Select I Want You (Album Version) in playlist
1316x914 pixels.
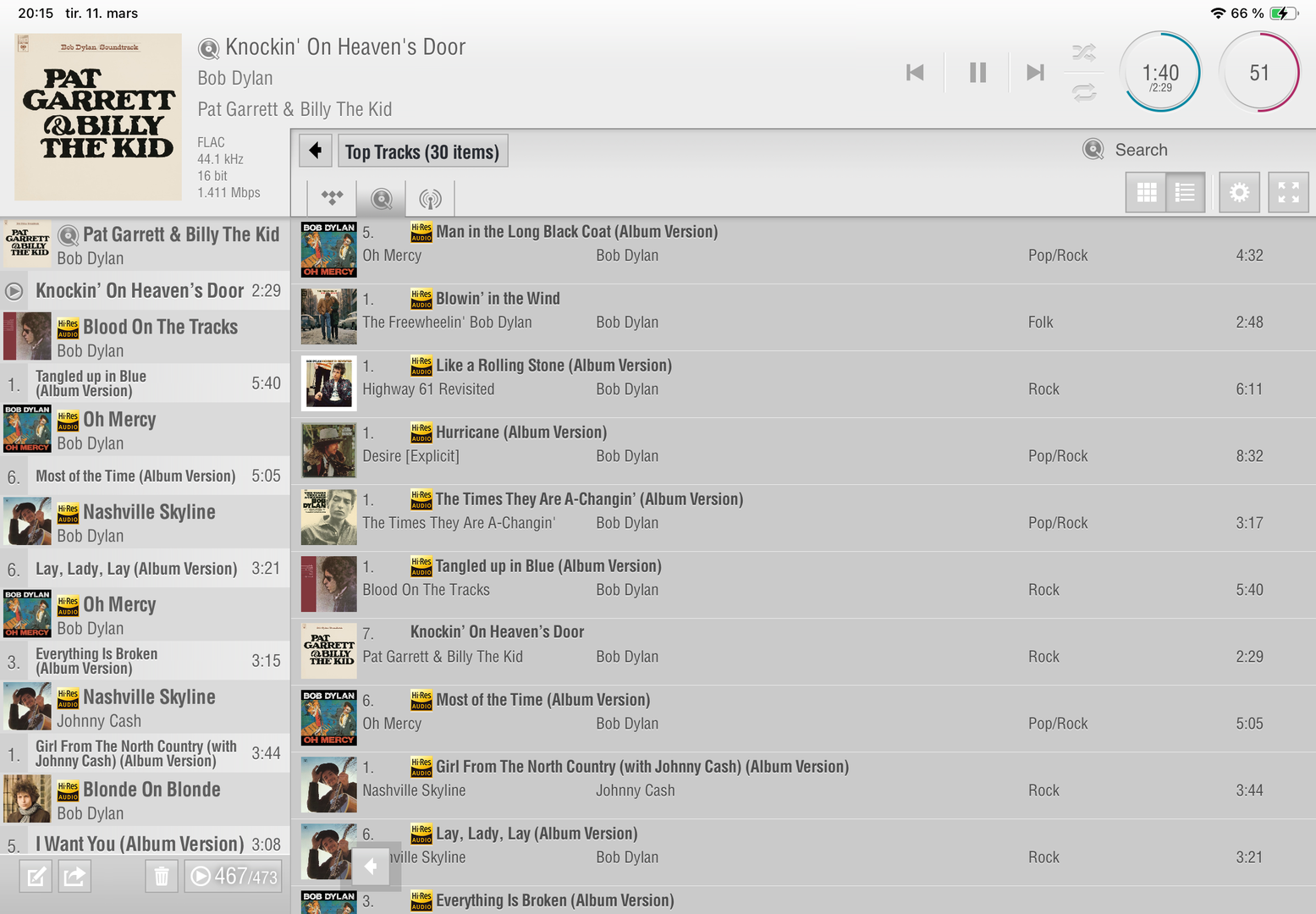[145, 844]
